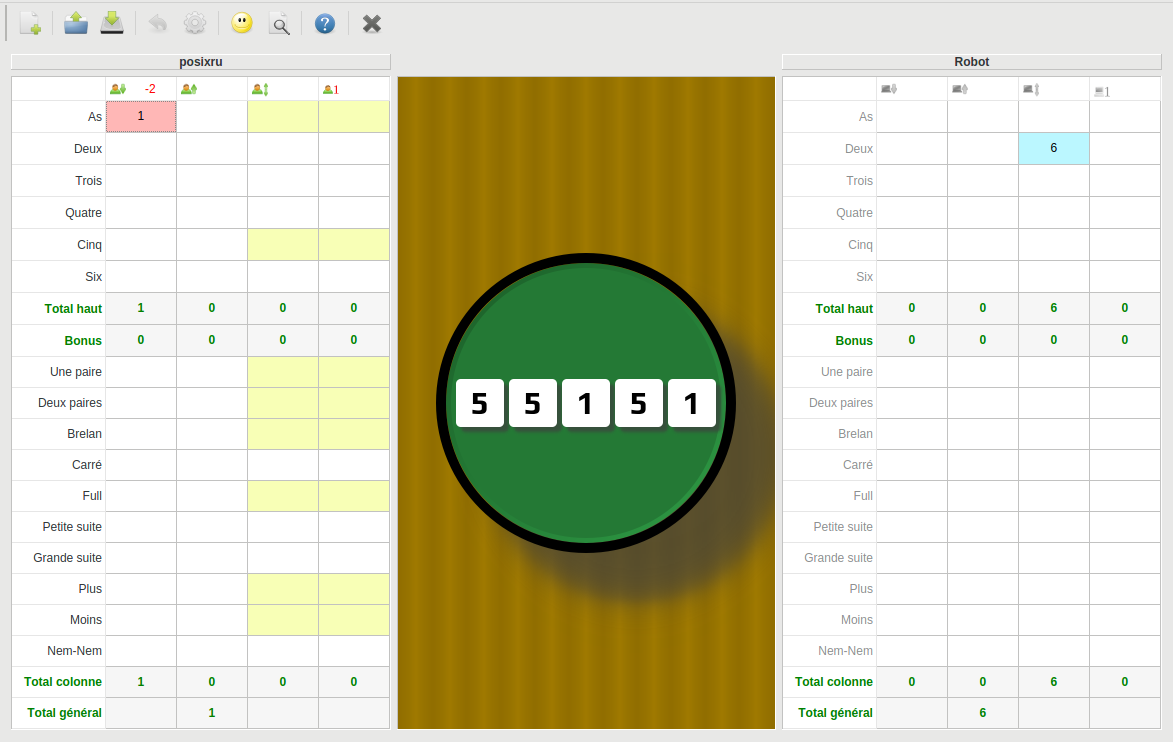Click the 'Carré' row label under posixru

87,464
